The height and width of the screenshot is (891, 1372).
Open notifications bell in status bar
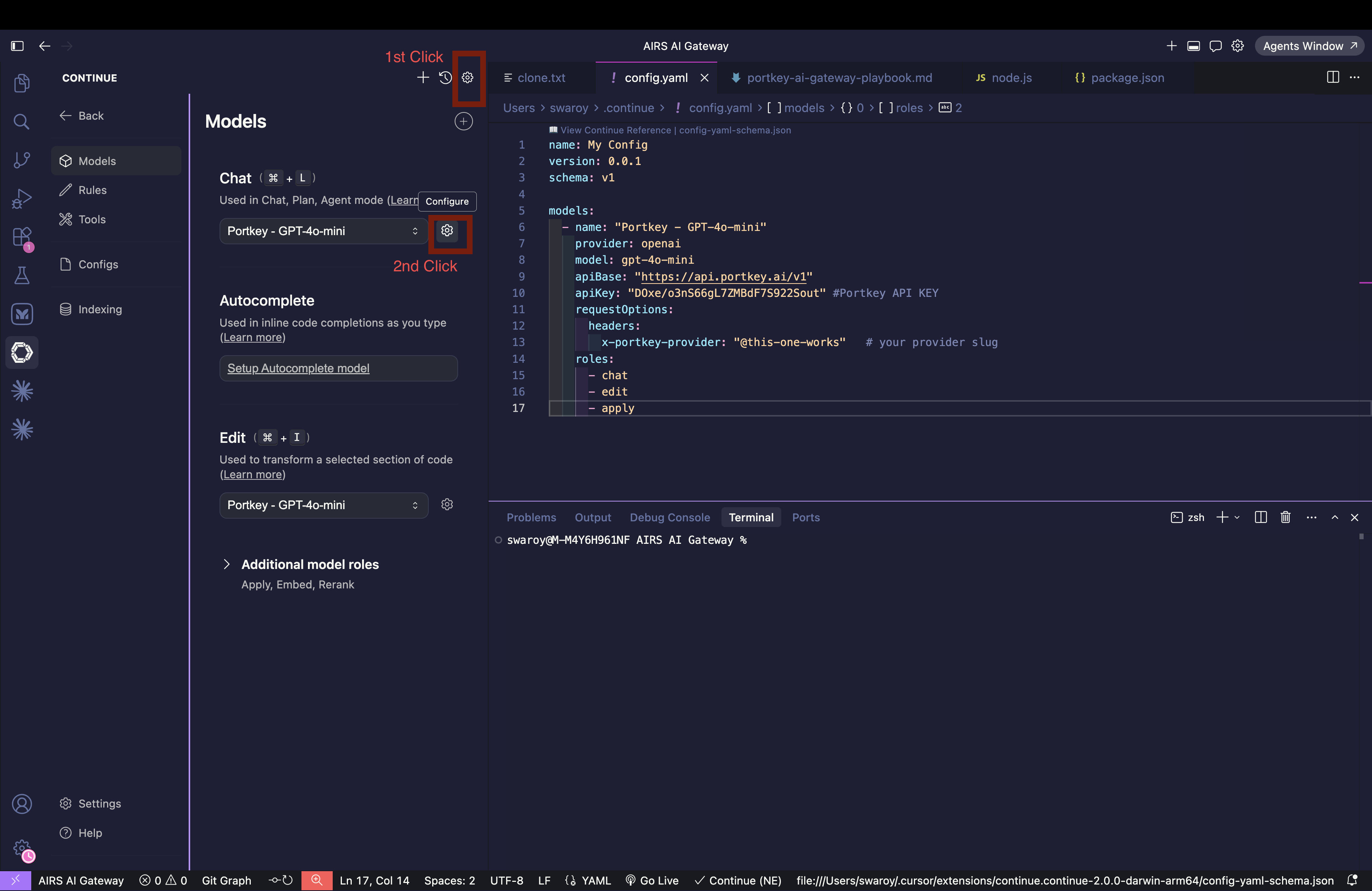point(1352,880)
